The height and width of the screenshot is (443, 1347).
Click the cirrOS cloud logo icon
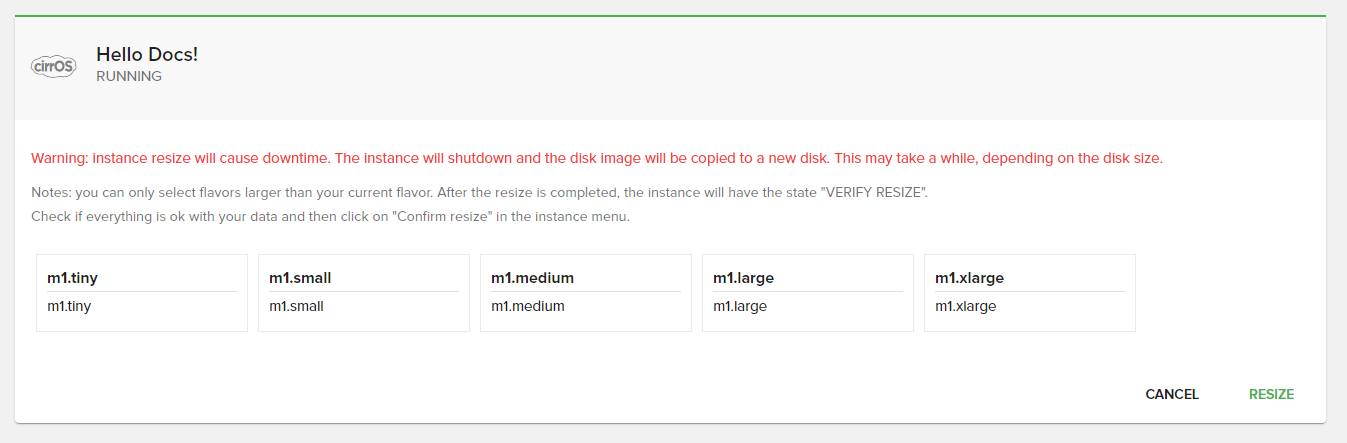click(x=54, y=66)
